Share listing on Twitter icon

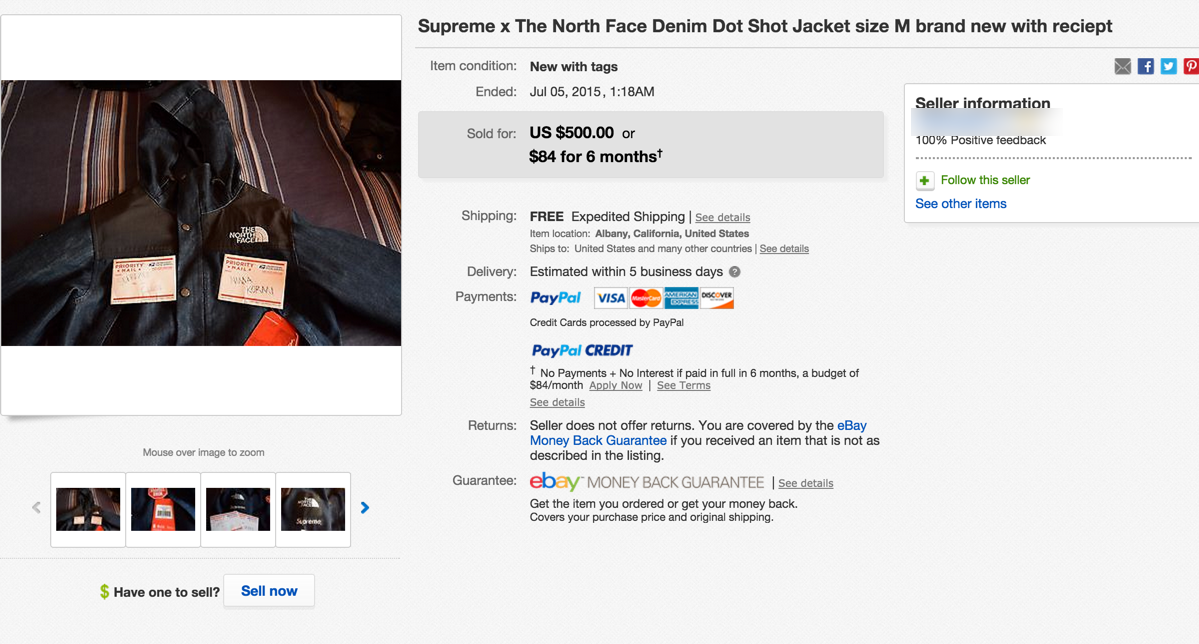[x=1168, y=67]
